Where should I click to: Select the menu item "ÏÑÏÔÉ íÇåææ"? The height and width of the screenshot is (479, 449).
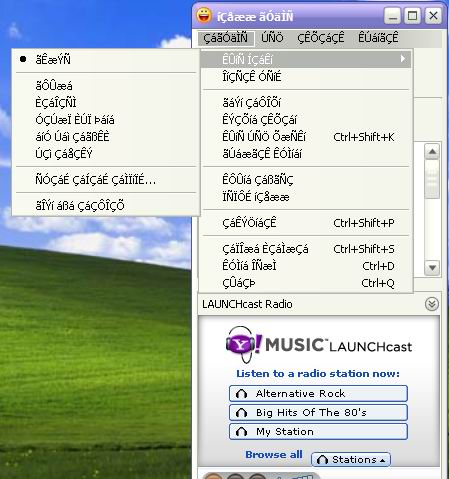[306, 197]
